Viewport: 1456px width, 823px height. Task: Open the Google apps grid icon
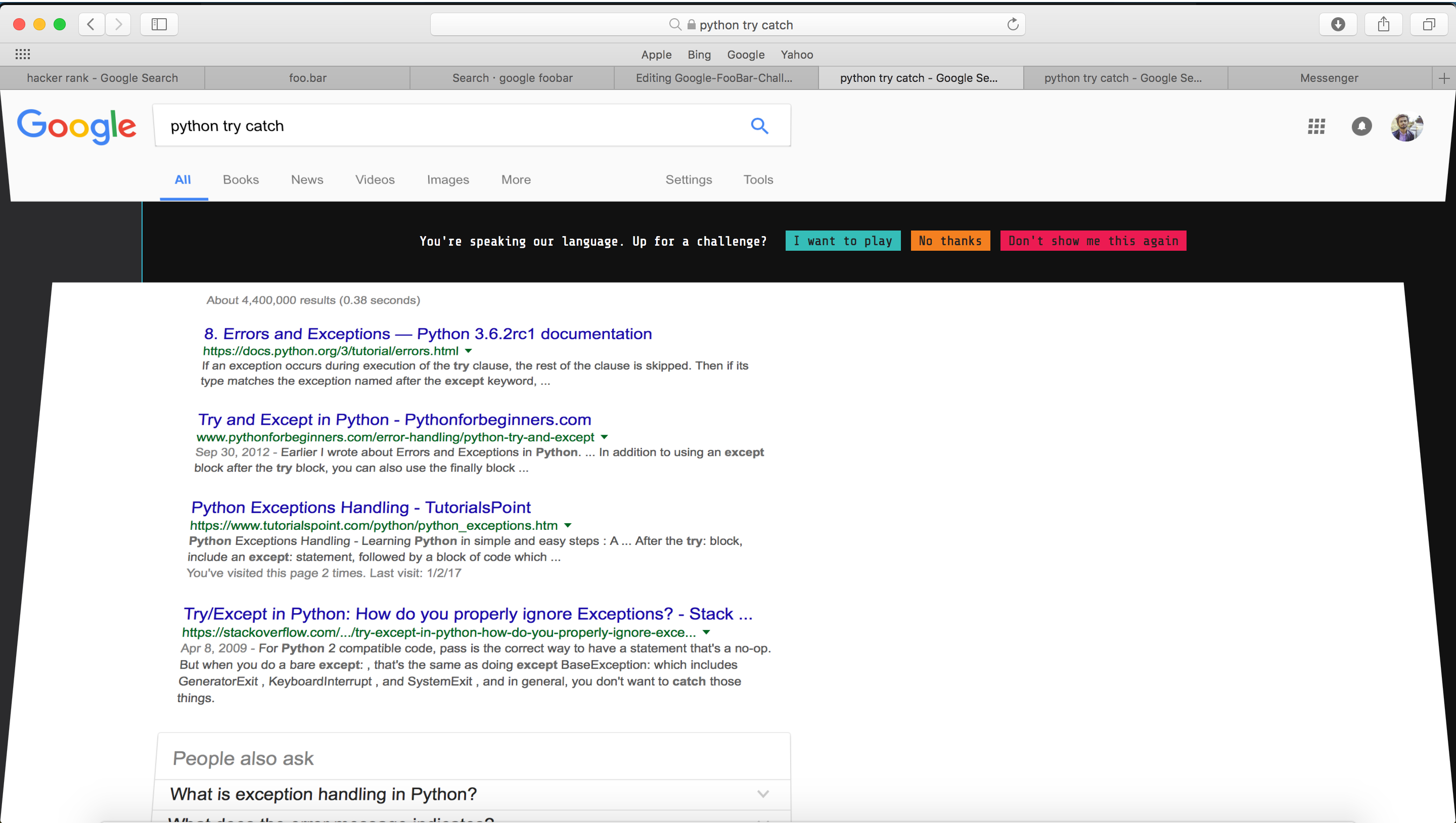pos(1316,126)
